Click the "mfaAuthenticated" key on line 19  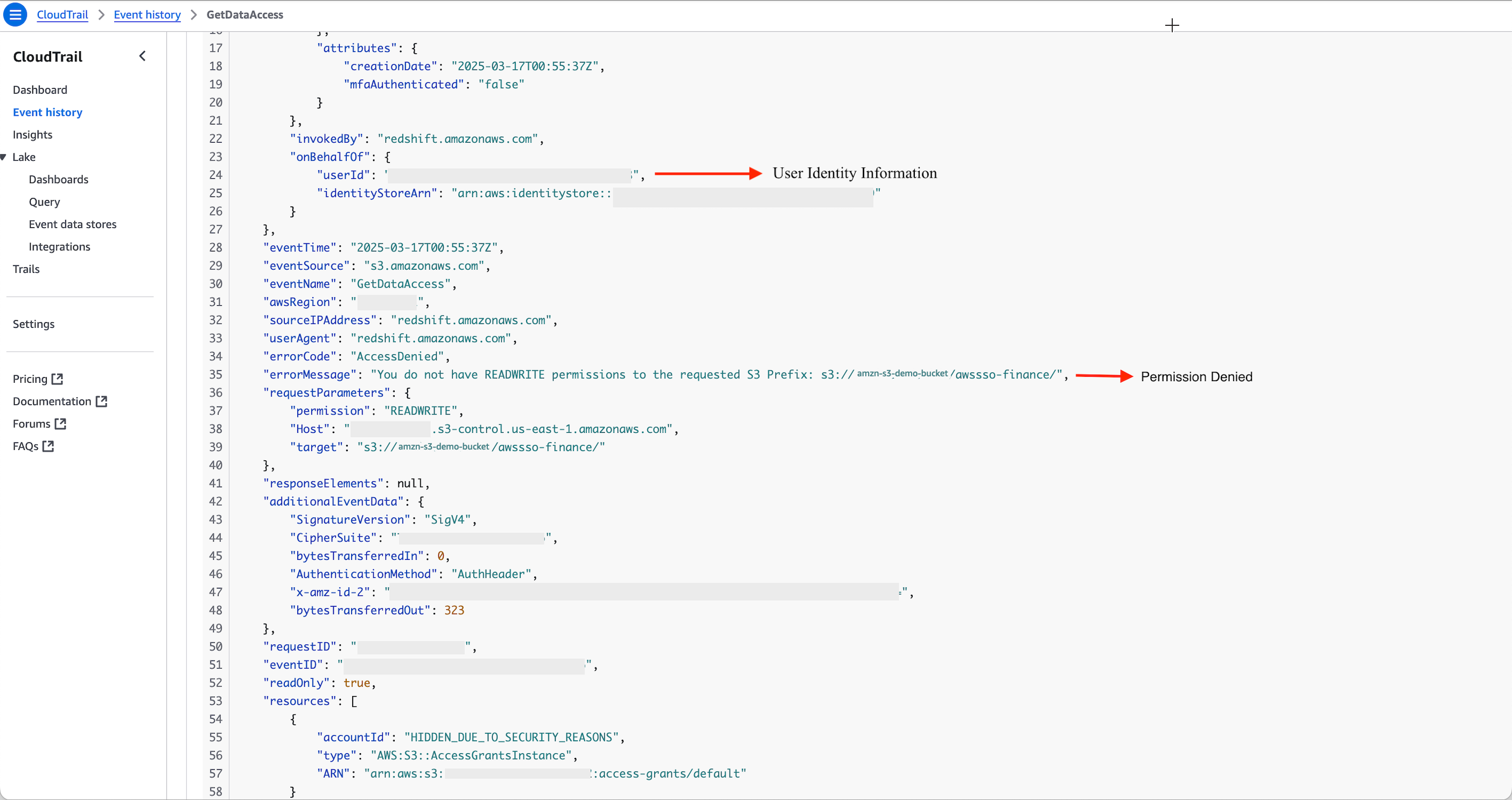pos(404,85)
